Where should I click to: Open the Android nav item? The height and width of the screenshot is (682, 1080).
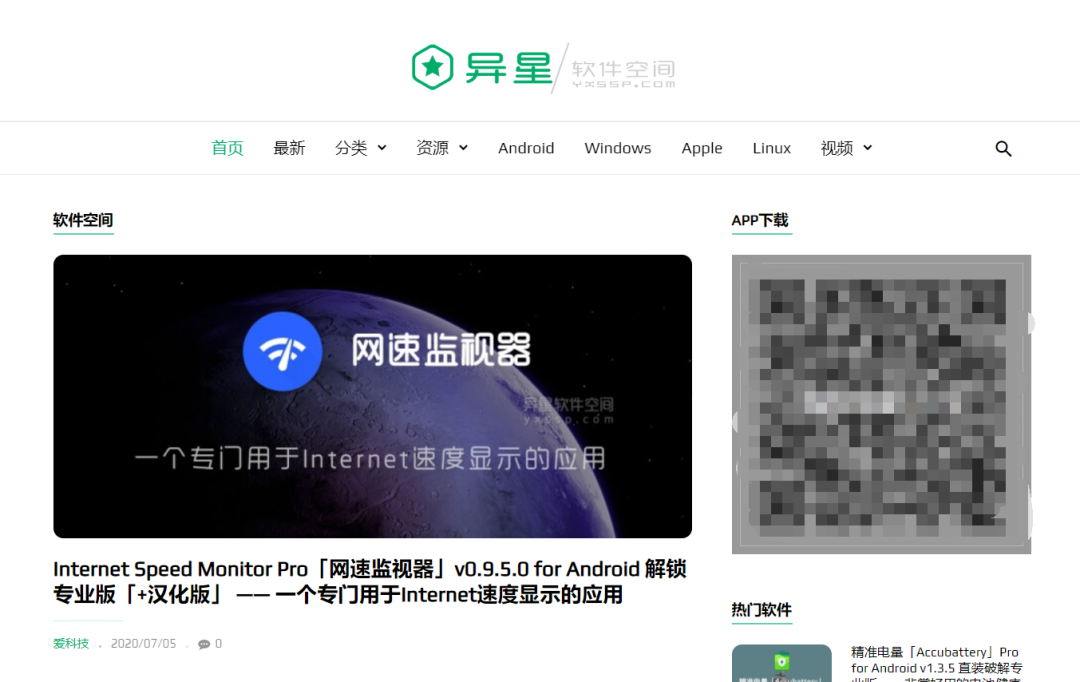coord(526,148)
